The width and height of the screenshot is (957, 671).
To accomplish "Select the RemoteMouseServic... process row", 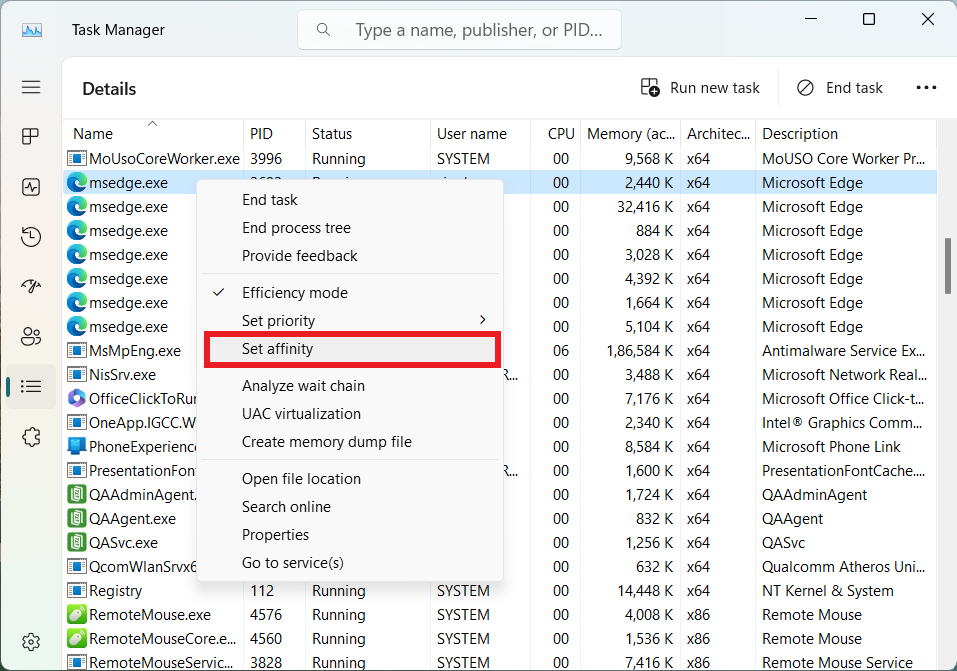I will [499, 662].
